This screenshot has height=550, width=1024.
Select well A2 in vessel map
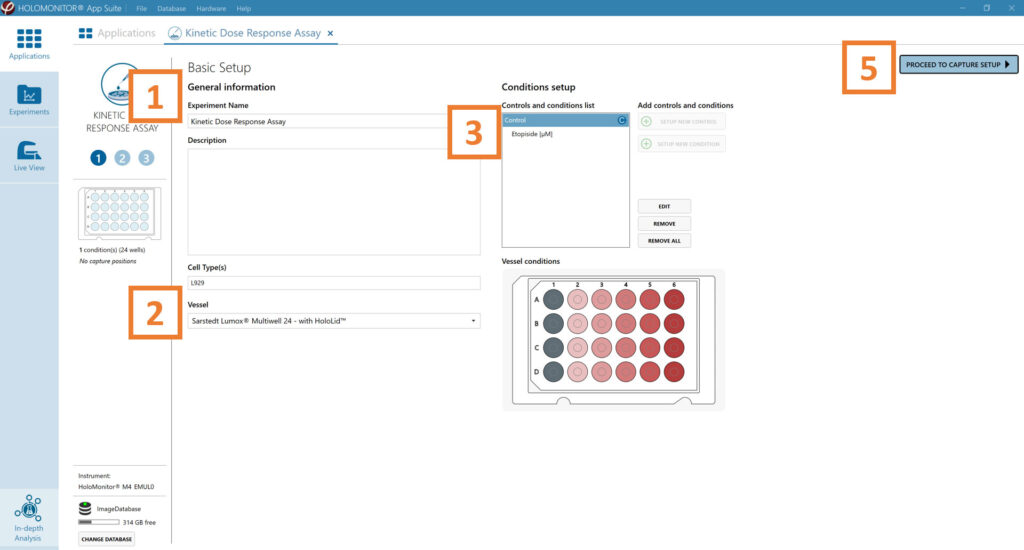(577, 300)
